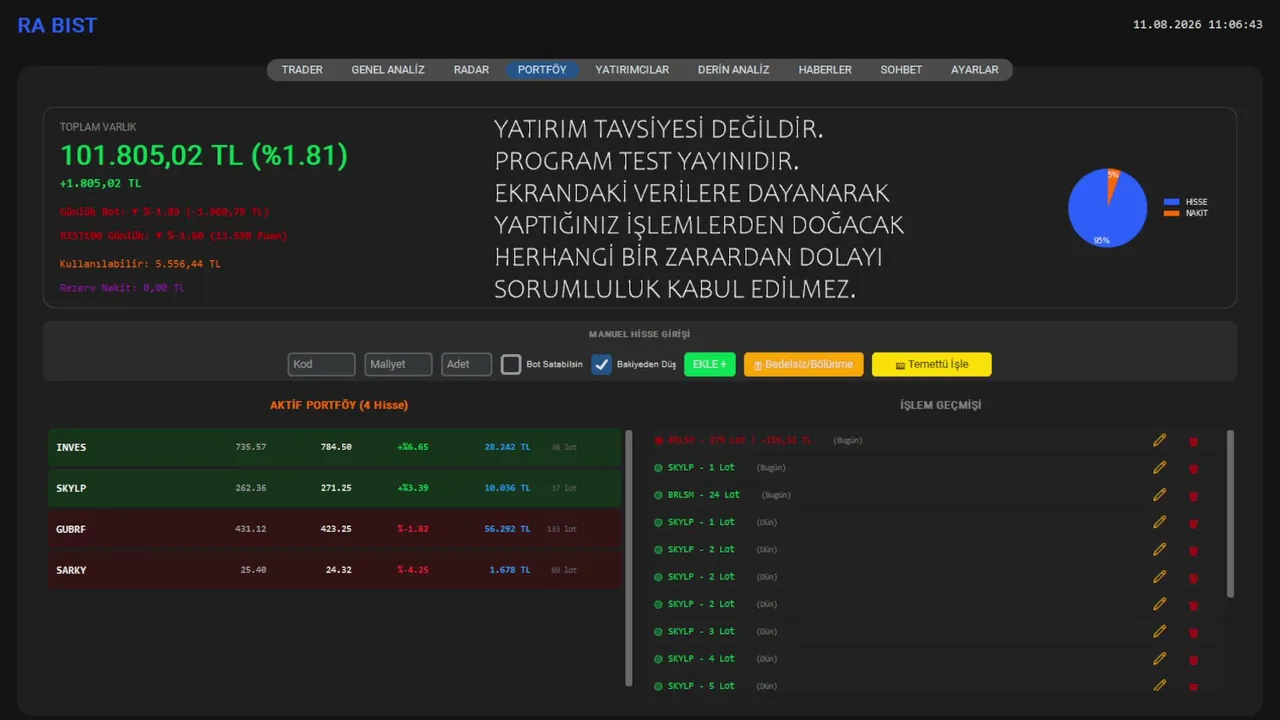Click the BIST100 Günlük line

pyautogui.click(x=173, y=236)
